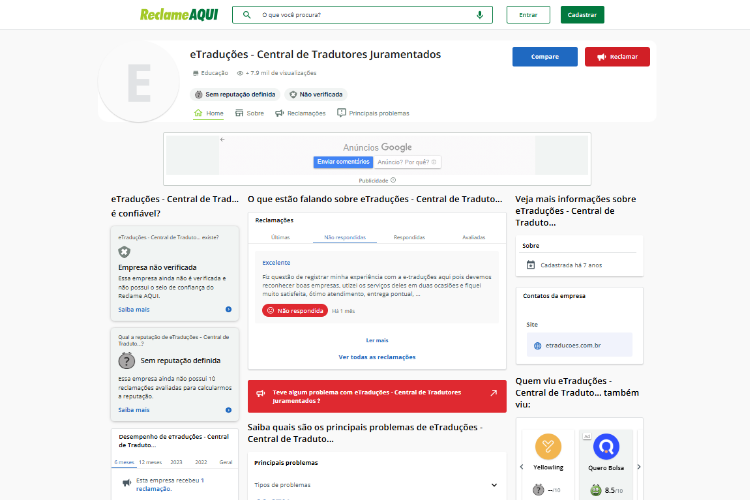Click 'Enviar comentários' in Google ad
This screenshot has height=500, width=750.
click(343, 162)
